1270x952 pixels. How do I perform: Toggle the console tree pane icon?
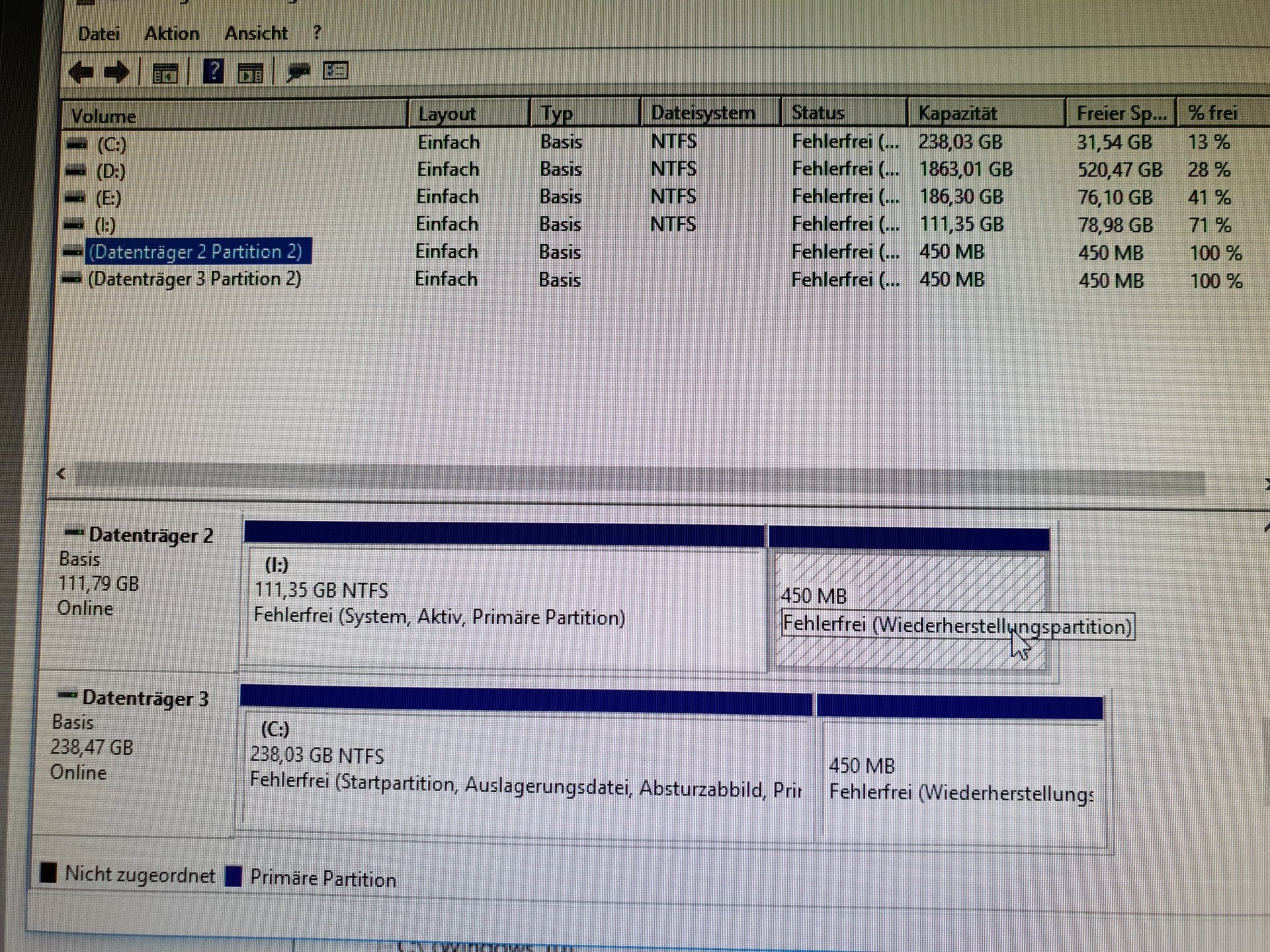[x=165, y=73]
